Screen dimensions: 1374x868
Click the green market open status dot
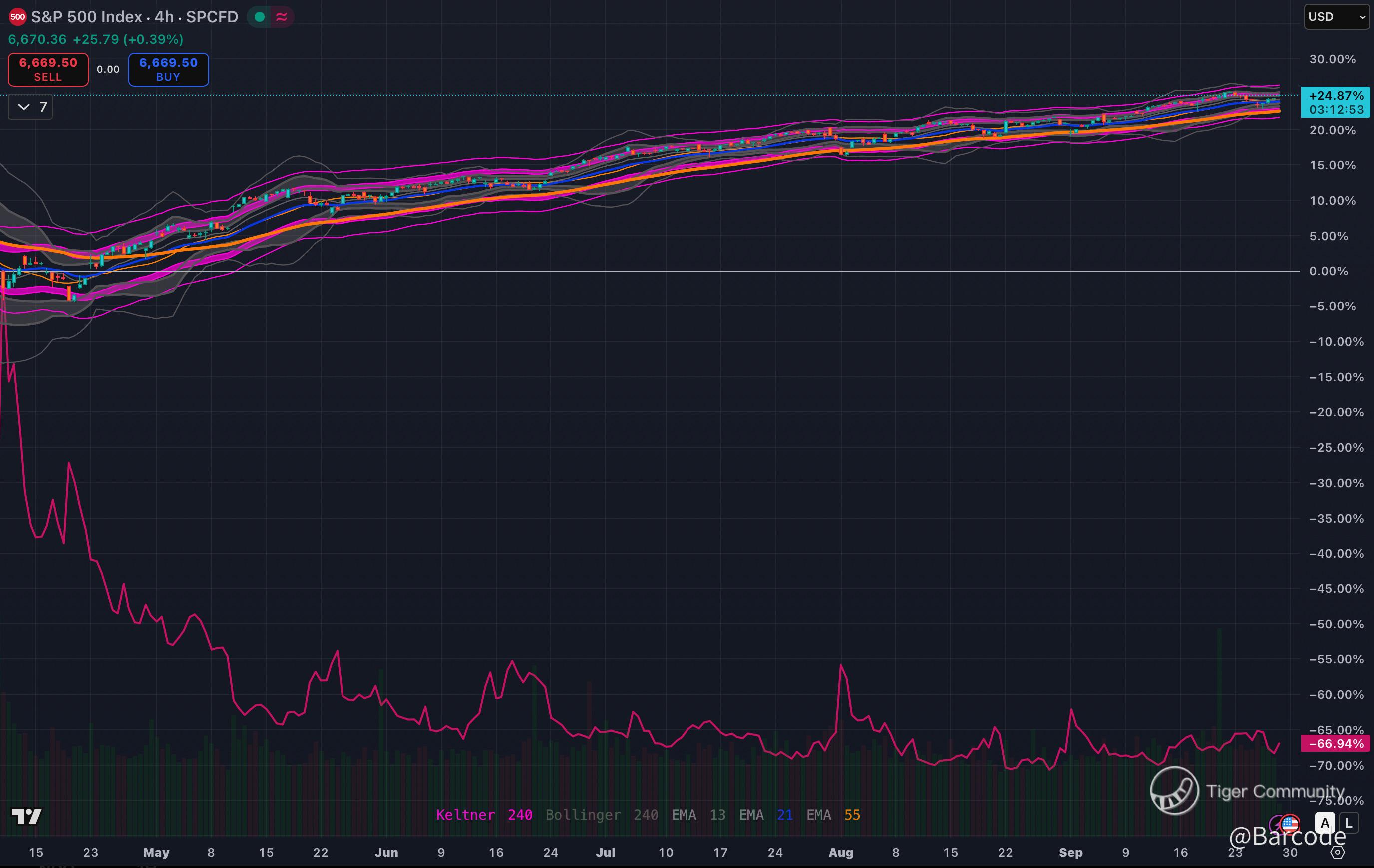point(260,17)
